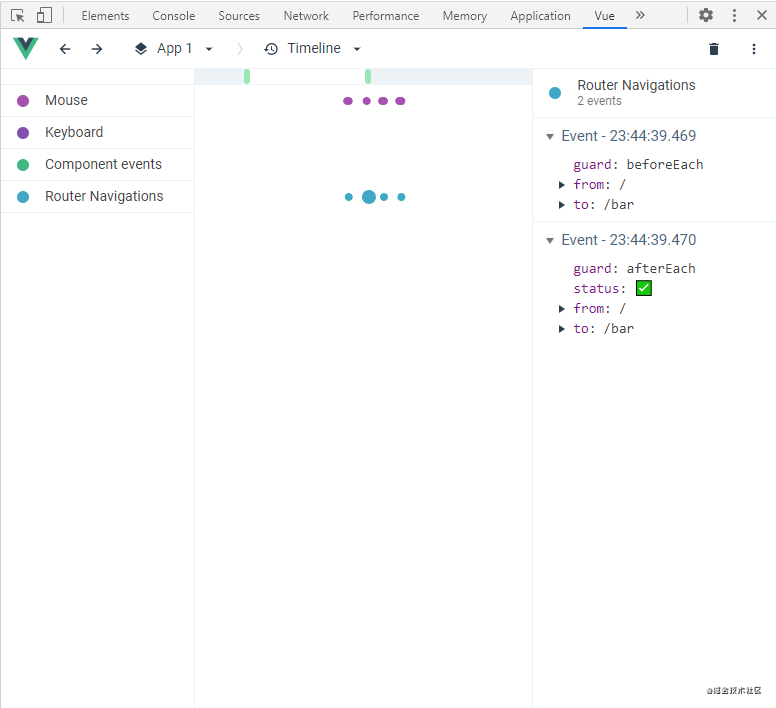The width and height of the screenshot is (776, 708).
Task: Click the large selected Router Navigations marker
Action: click(x=369, y=197)
